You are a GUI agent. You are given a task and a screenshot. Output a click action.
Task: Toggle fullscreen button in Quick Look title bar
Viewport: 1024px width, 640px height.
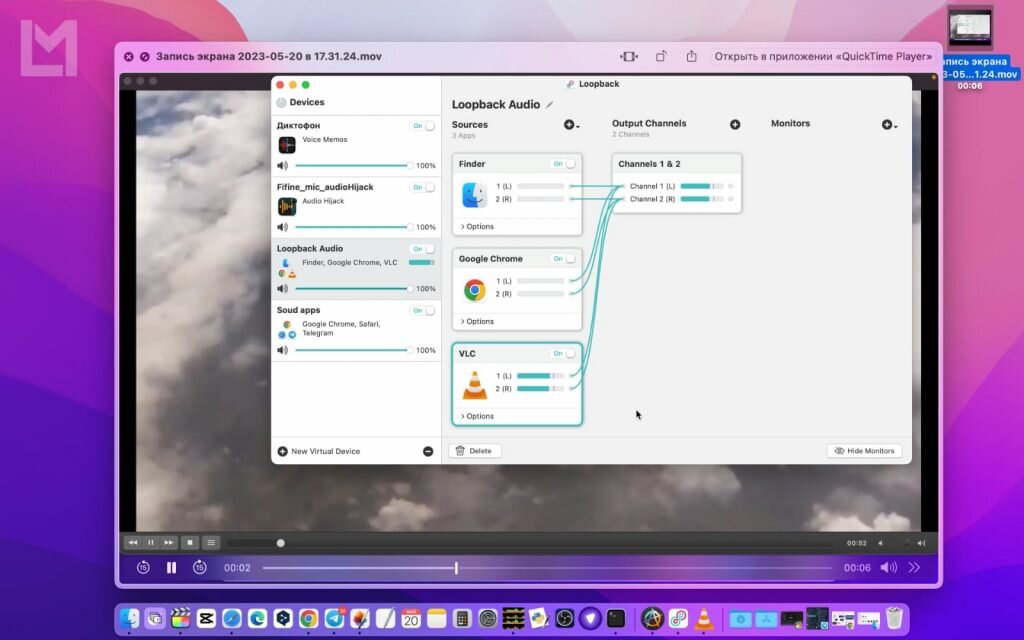pos(144,57)
